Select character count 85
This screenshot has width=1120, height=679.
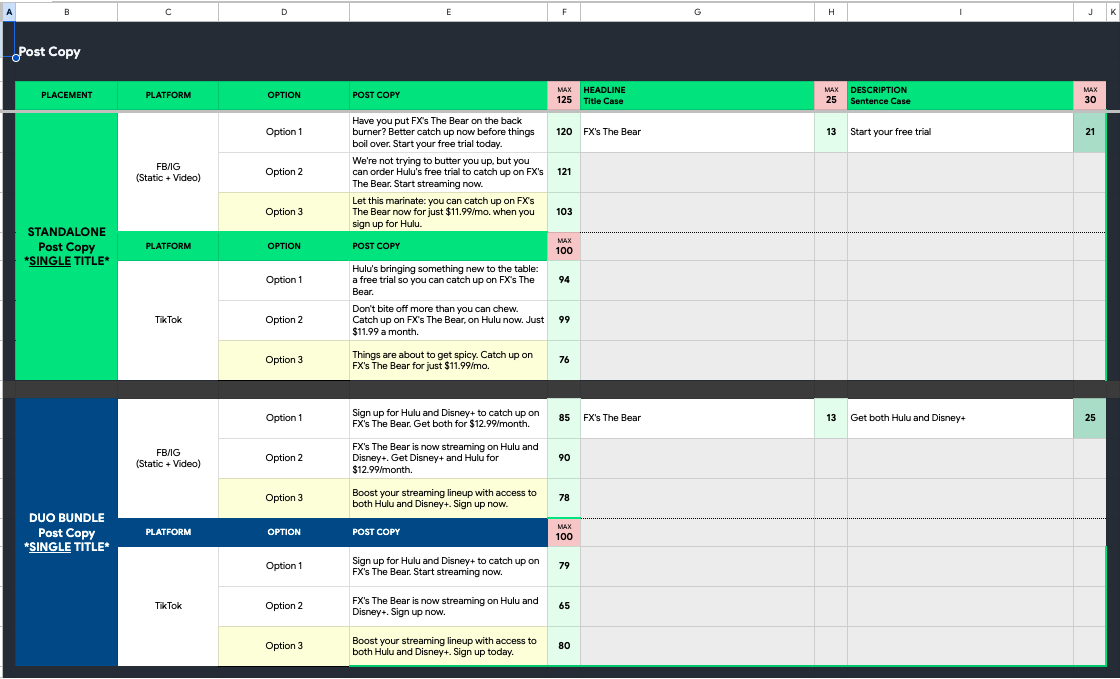tap(564, 418)
